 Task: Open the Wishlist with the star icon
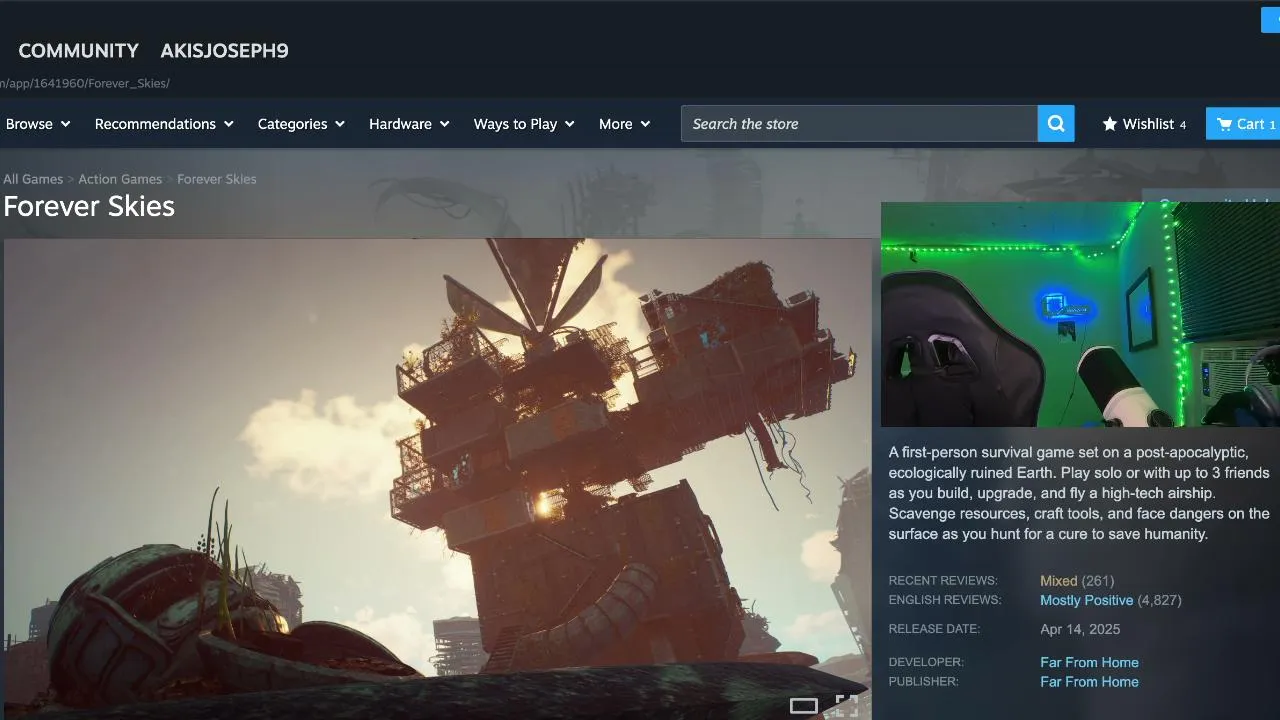coord(1144,124)
